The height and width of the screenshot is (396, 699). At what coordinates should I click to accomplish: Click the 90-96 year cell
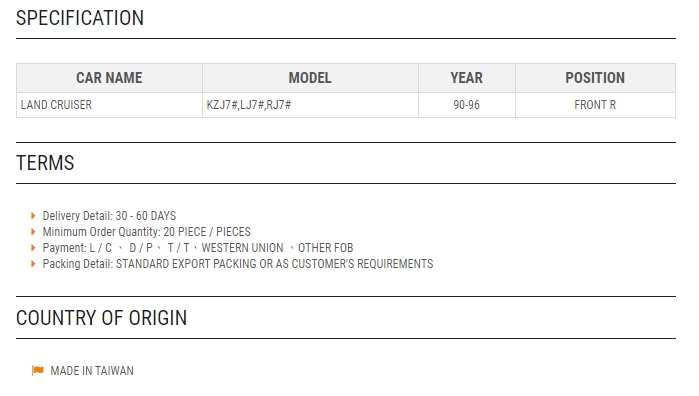[x=467, y=105]
